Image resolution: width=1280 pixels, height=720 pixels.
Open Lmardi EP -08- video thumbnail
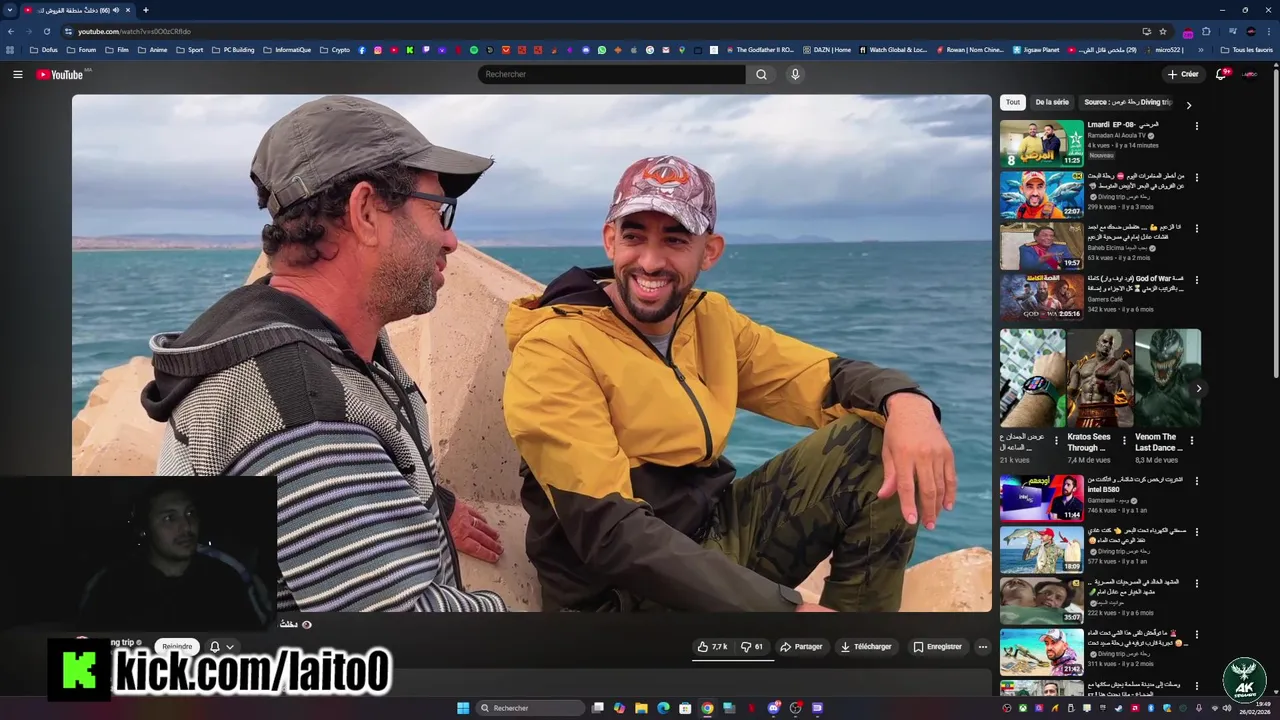(x=1041, y=143)
